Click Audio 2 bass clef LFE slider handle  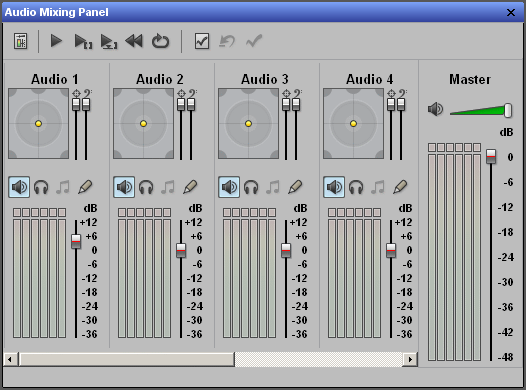tap(191, 105)
